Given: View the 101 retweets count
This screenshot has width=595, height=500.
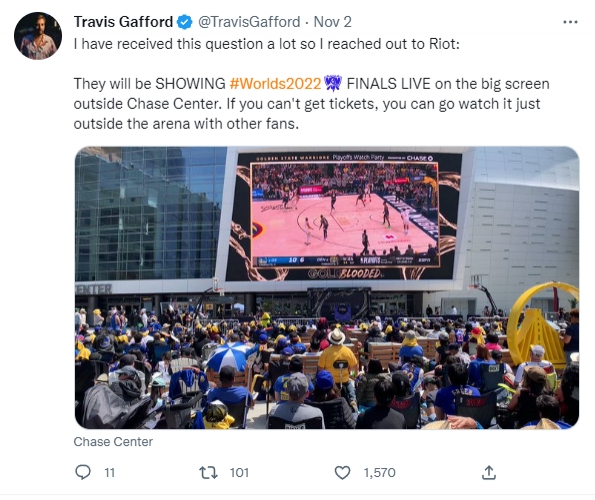Looking at the screenshot, I should click(x=239, y=473).
